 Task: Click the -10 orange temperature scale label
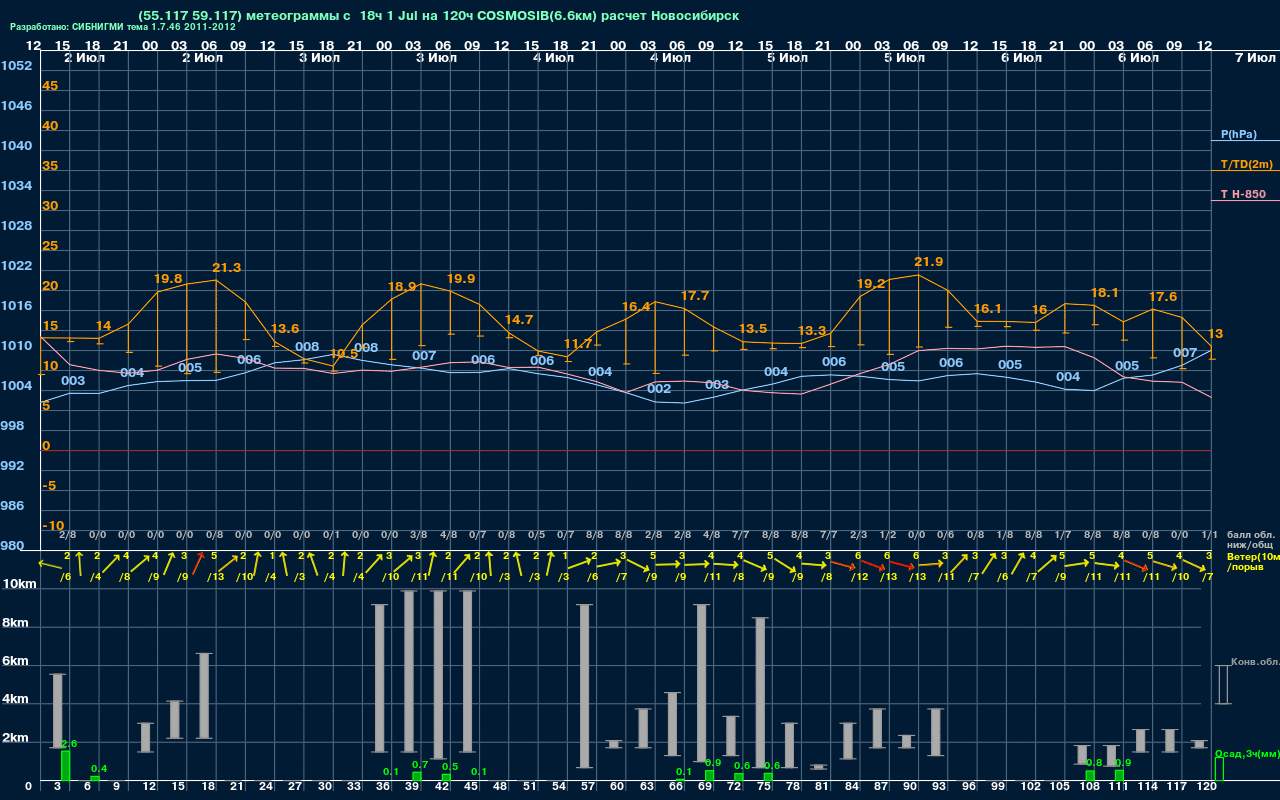pos(53,526)
